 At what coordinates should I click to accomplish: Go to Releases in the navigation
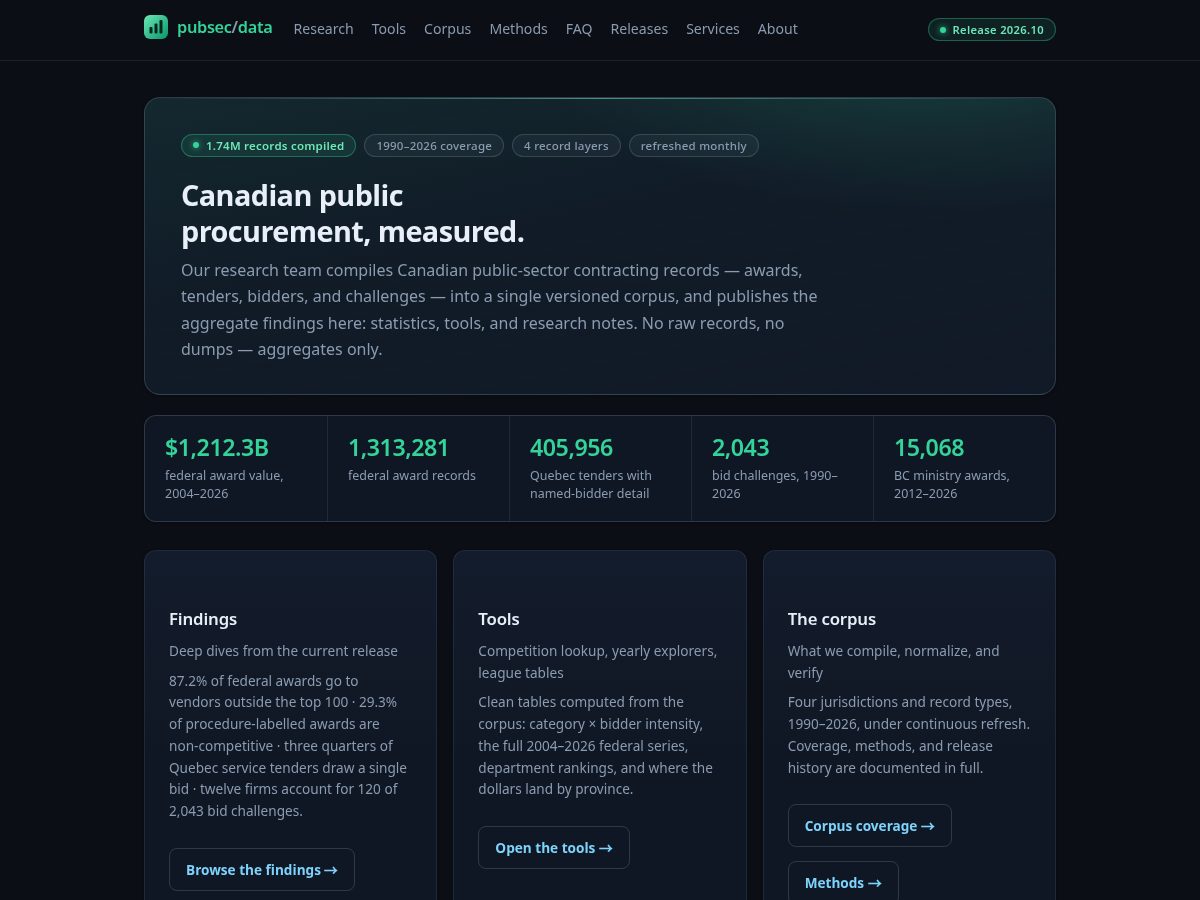(x=639, y=29)
